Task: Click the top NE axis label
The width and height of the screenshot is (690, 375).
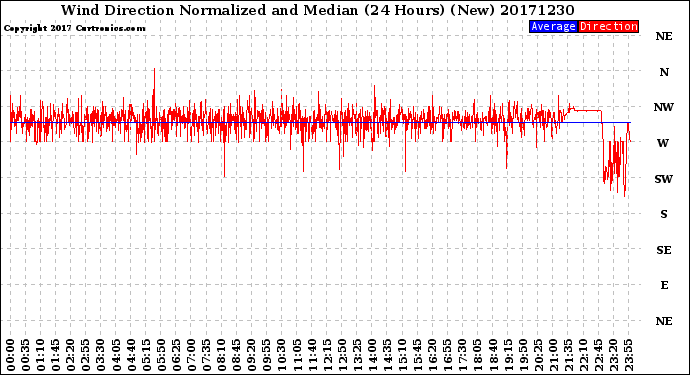Action: pos(664,37)
